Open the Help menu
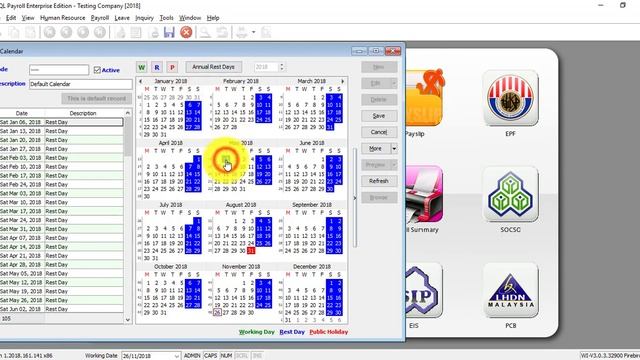The width and height of the screenshot is (640, 360). tap(213, 18)
